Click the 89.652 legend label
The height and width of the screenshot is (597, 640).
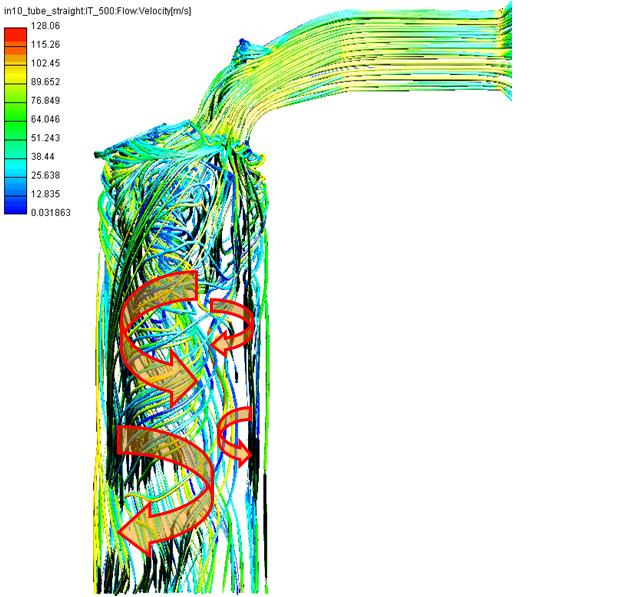(46, 83)
